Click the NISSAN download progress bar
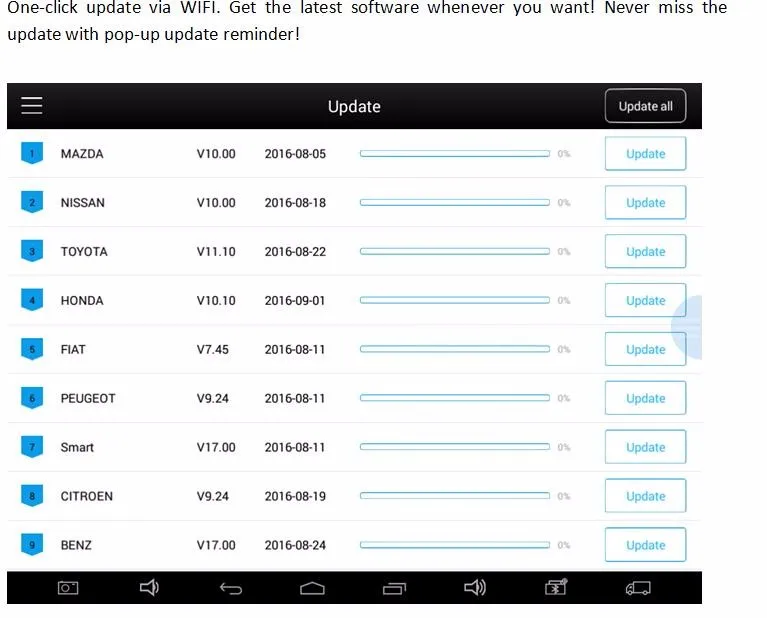This screenshot has height=618, width=767. [455, 203]
